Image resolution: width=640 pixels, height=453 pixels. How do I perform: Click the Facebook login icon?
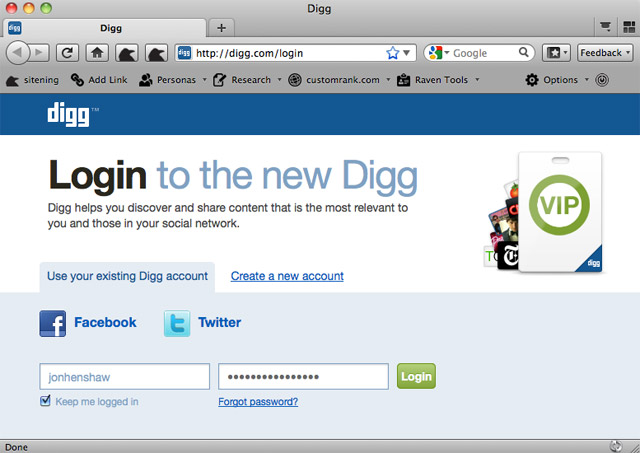(x=52, y=323)
